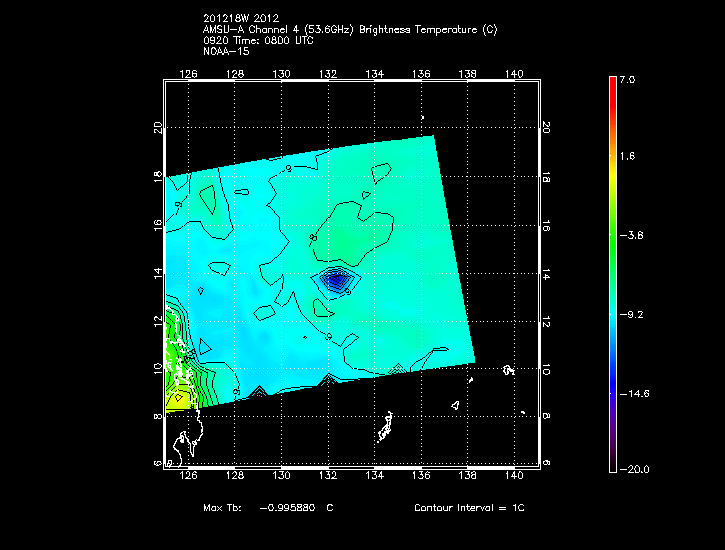Click the 'Contour Interval = 1C' label
This screenshot has width=725, height=550.
pos(469,507)
